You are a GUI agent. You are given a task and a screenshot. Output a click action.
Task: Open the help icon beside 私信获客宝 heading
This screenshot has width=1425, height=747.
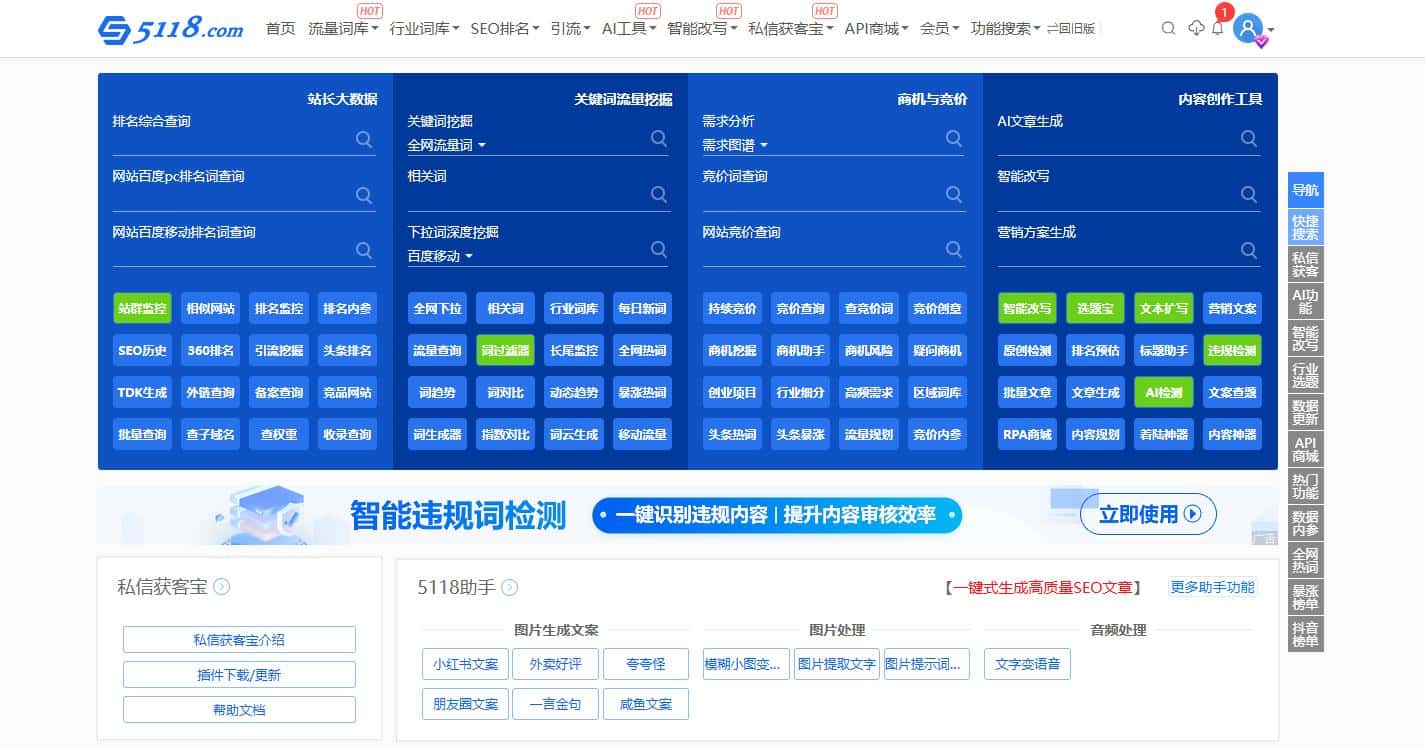(x=222, y=587)
